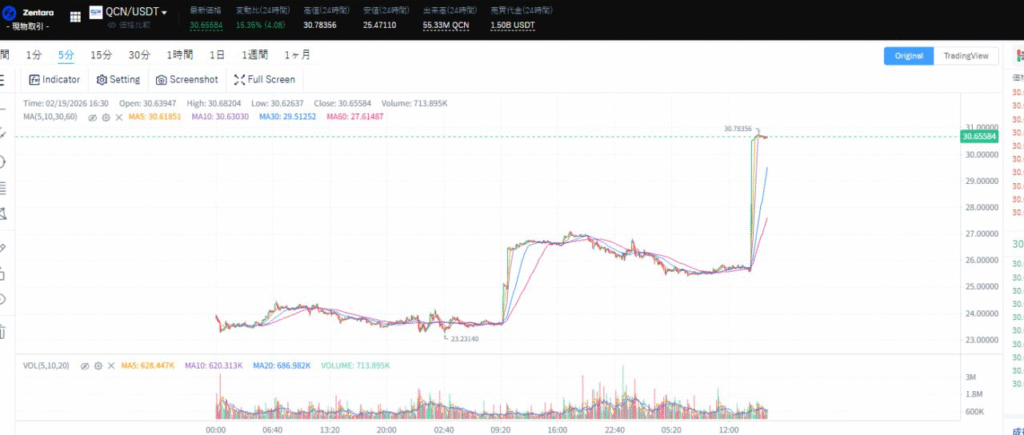Remove the VOL indicator with X
1024x435 pixels.
coord(110,366)
